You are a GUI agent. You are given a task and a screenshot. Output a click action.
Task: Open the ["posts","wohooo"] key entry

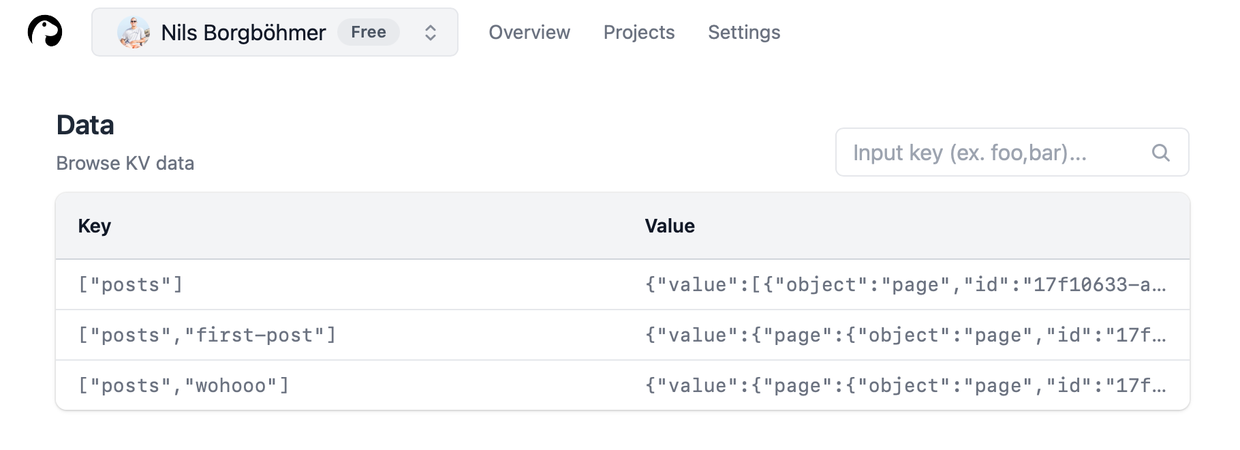[184, 385]
